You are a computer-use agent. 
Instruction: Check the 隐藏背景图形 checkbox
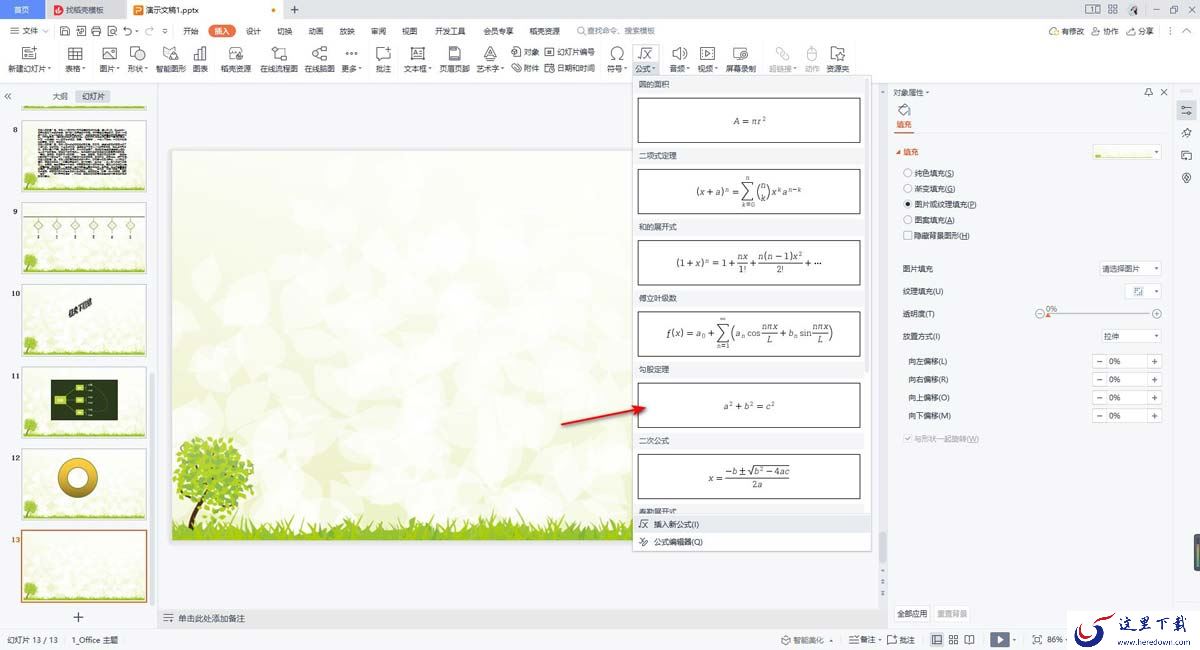point(908,236)
